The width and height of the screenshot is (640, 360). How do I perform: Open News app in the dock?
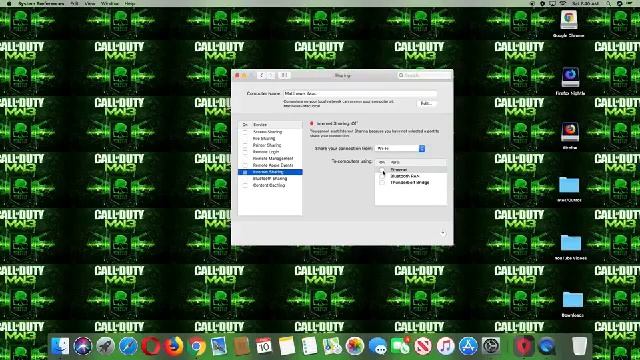(423, 346)
